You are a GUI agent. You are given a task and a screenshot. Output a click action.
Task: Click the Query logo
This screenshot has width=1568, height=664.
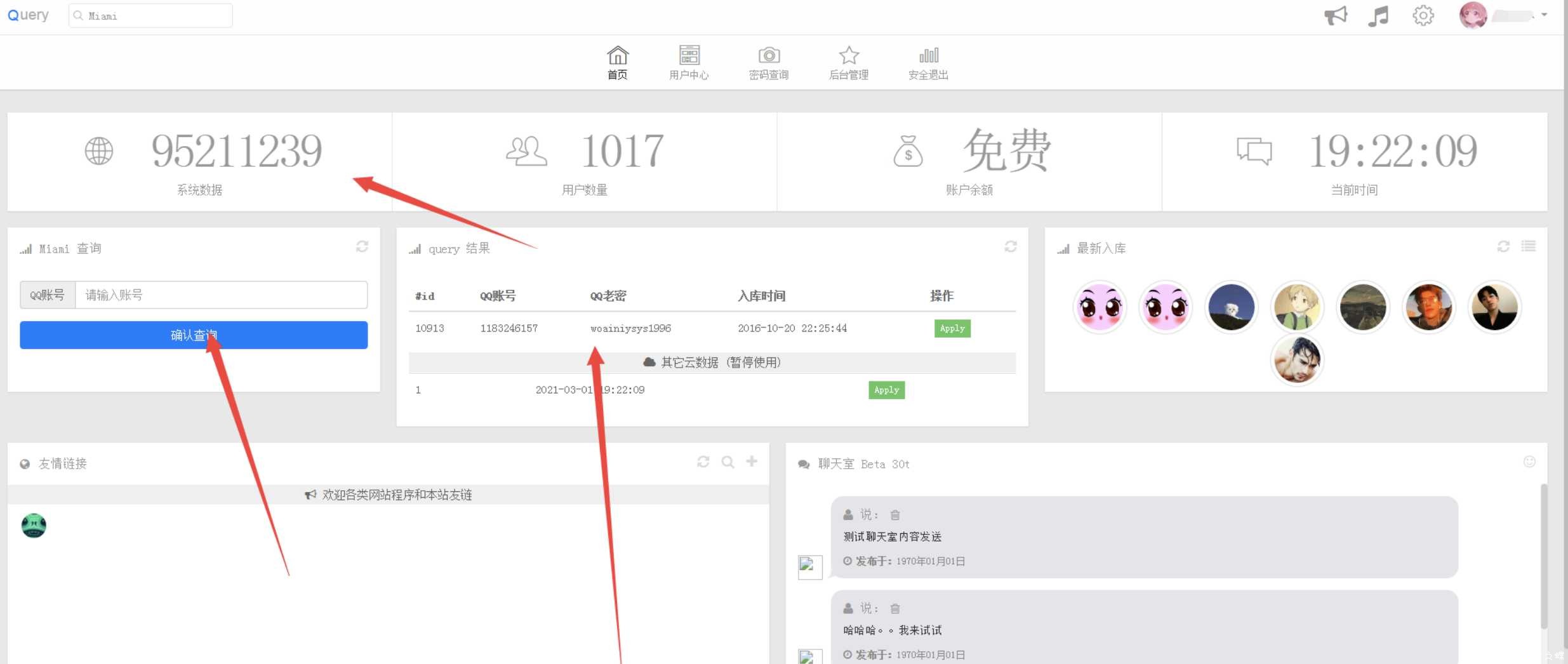pyautogui.click(x=28, y=15)
